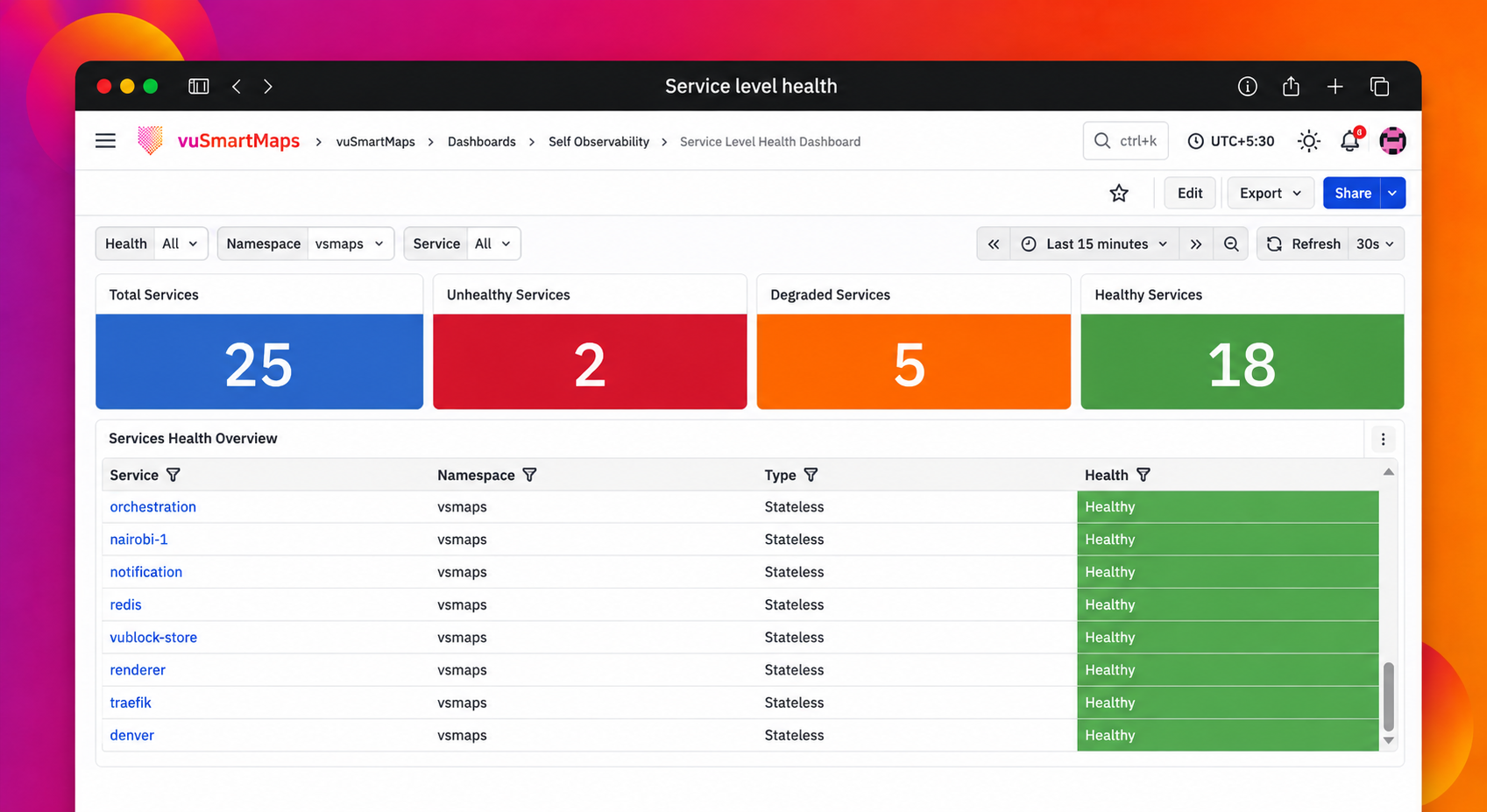1487x812 pixels.
Task: Filter the Health column
Action: [1144, 475]
